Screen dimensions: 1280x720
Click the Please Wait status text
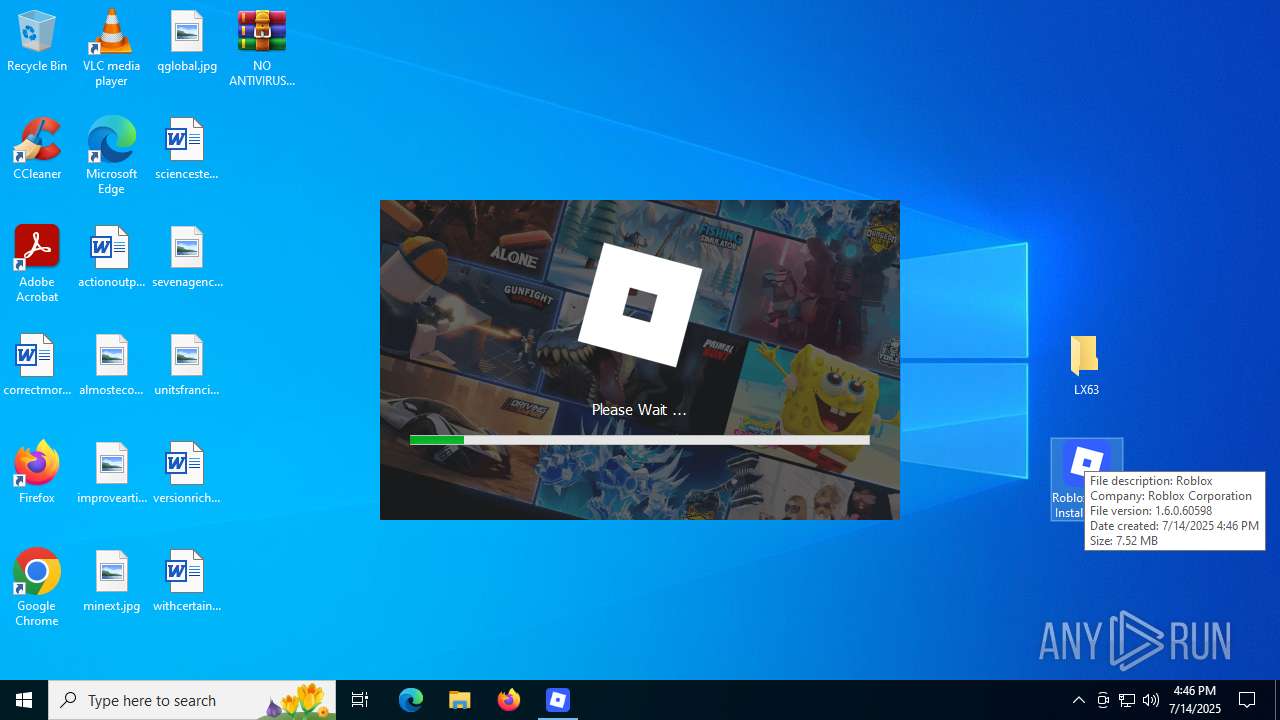click(x=639, y=410)
